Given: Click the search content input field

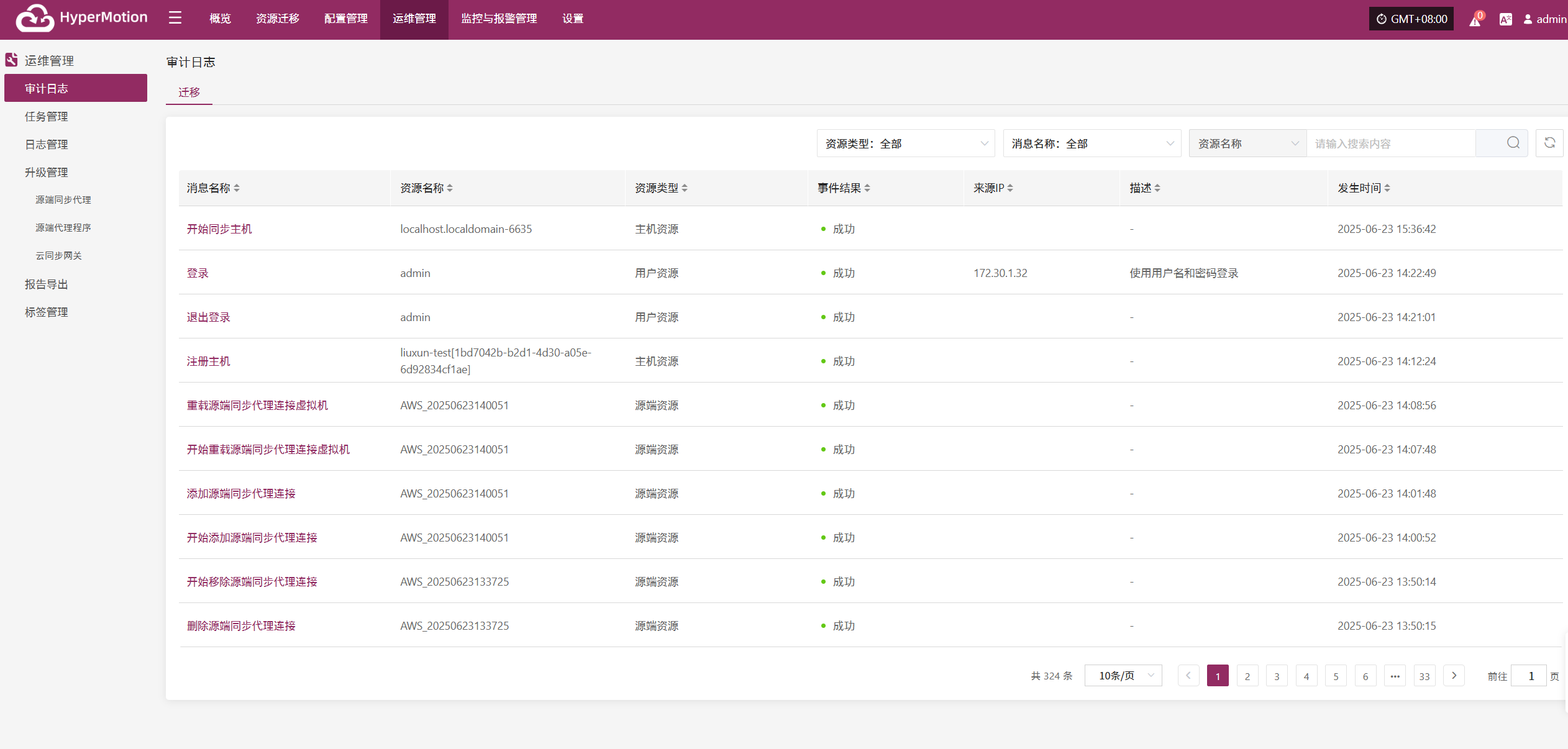Looking at the screenshot, I should 1391,143.
